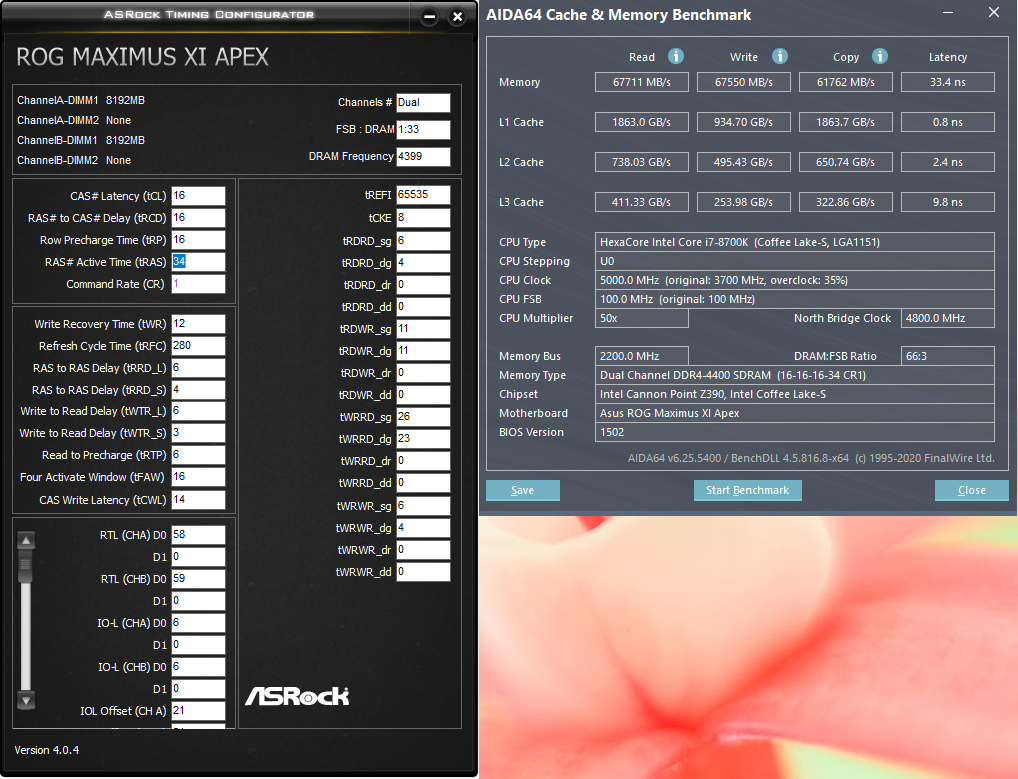Click the Channels # field showing Dual
The width and height of the screenshot is (1018, 779).
pyautogui.click(x=423, y=103)
